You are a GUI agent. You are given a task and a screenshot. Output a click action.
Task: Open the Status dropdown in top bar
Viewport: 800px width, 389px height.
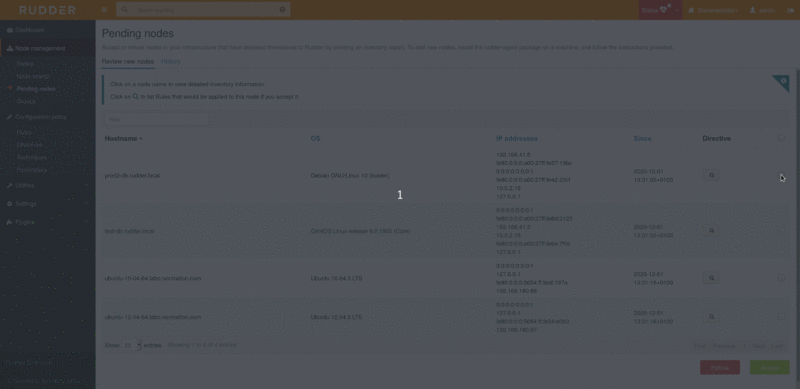click(660, 10)
